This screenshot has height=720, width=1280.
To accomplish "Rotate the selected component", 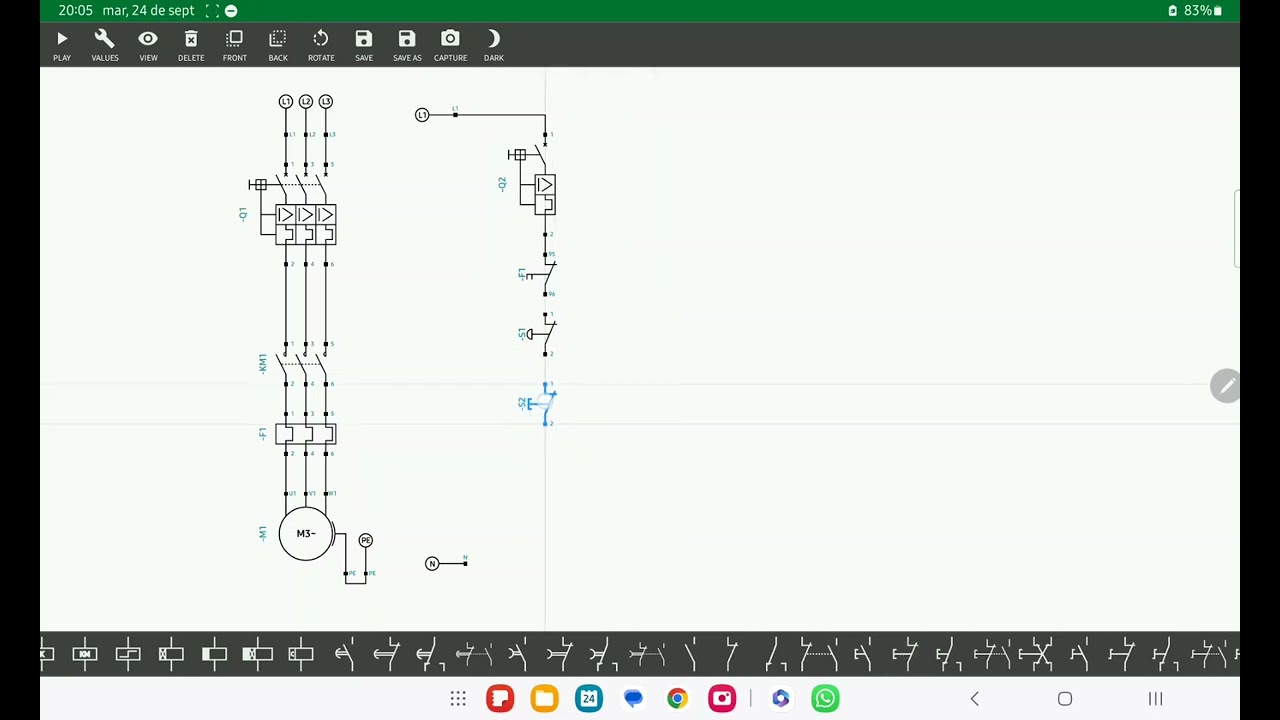I will 321,45.
